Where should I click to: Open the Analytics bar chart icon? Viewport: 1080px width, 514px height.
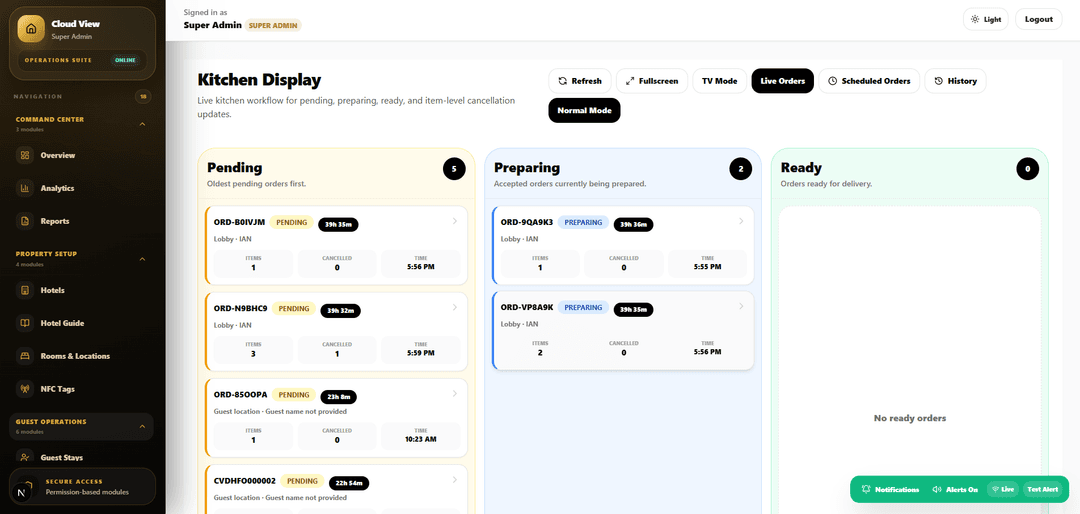pyautogui.click(x=25, y=188)
